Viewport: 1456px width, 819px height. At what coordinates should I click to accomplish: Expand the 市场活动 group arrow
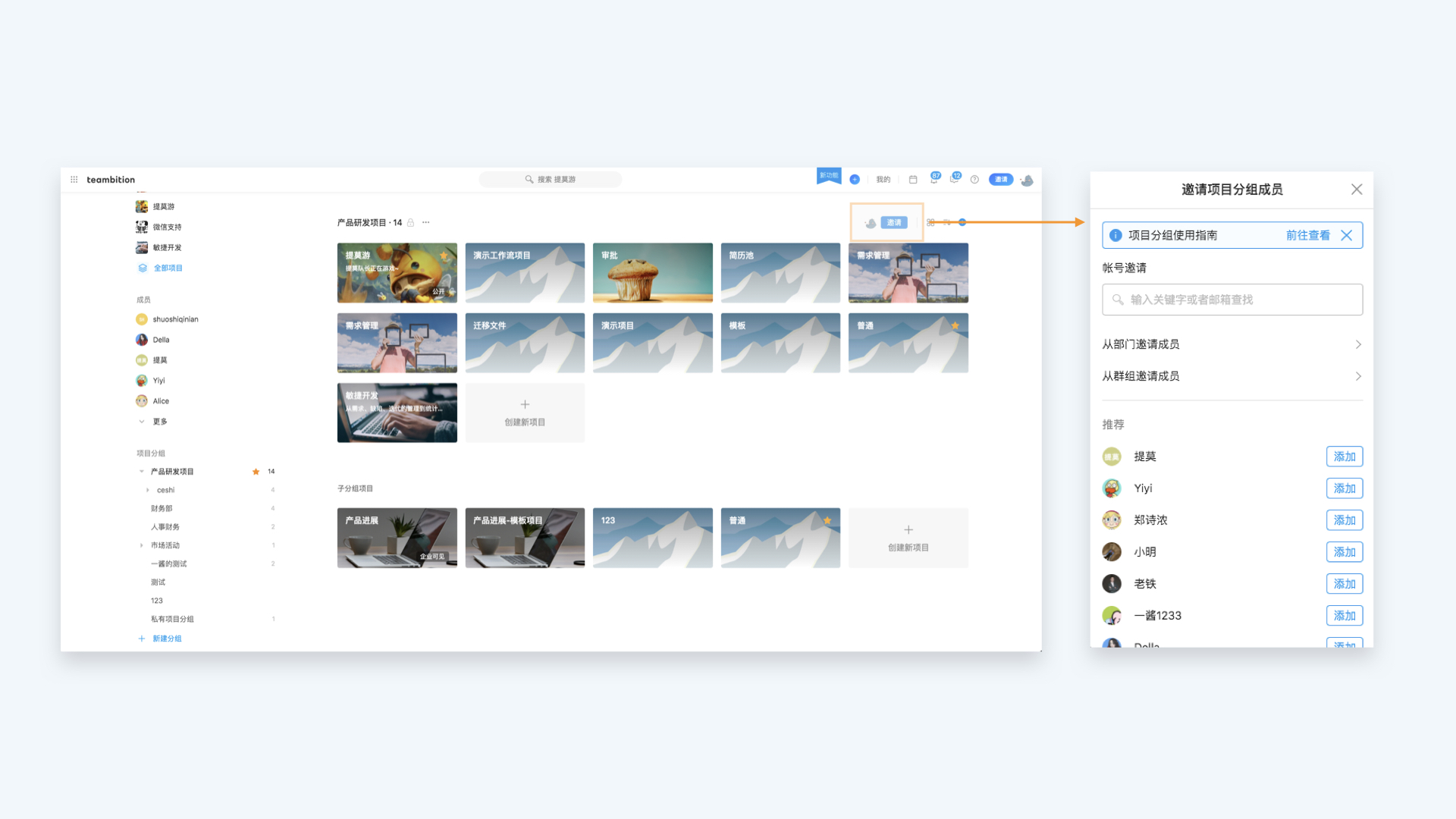(142, 545)
